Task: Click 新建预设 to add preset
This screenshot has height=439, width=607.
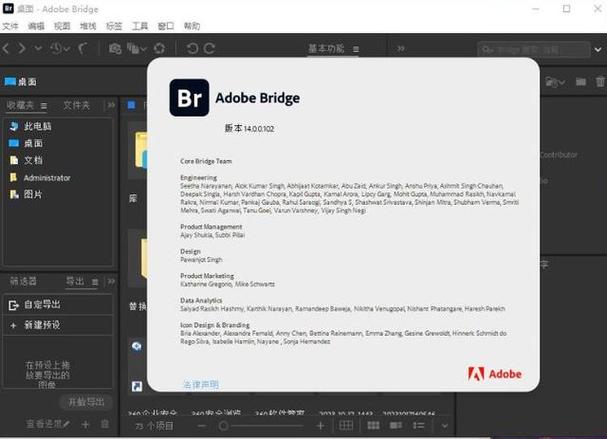Action: 58,325
